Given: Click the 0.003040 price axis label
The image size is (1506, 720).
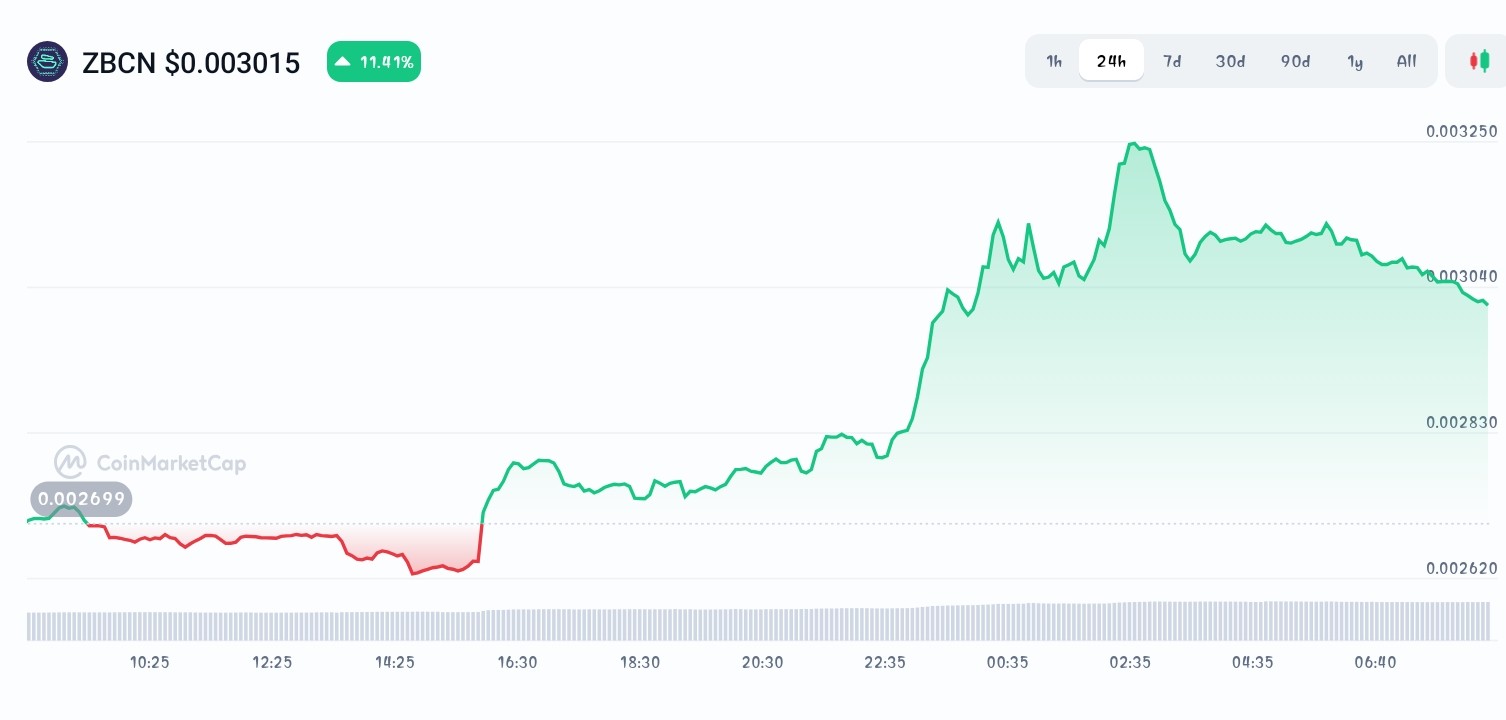Looking at the screenshot, I should pyautogui.click(x=1461, y=276).
